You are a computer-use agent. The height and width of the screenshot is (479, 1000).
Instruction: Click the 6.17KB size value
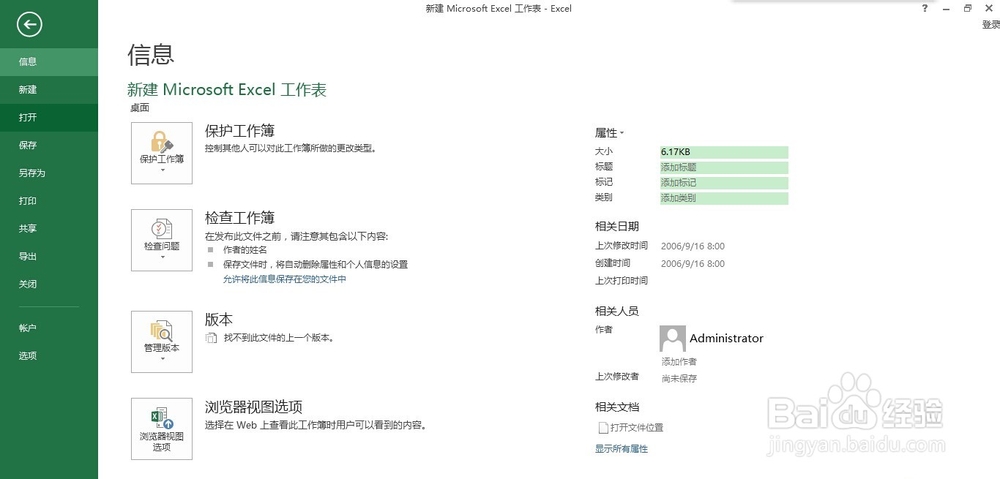click(x=724, y=152)
